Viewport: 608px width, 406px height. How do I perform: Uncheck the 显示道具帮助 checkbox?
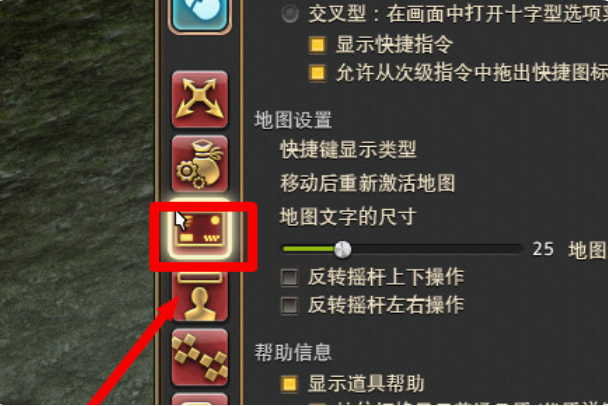tap(289, 384)
